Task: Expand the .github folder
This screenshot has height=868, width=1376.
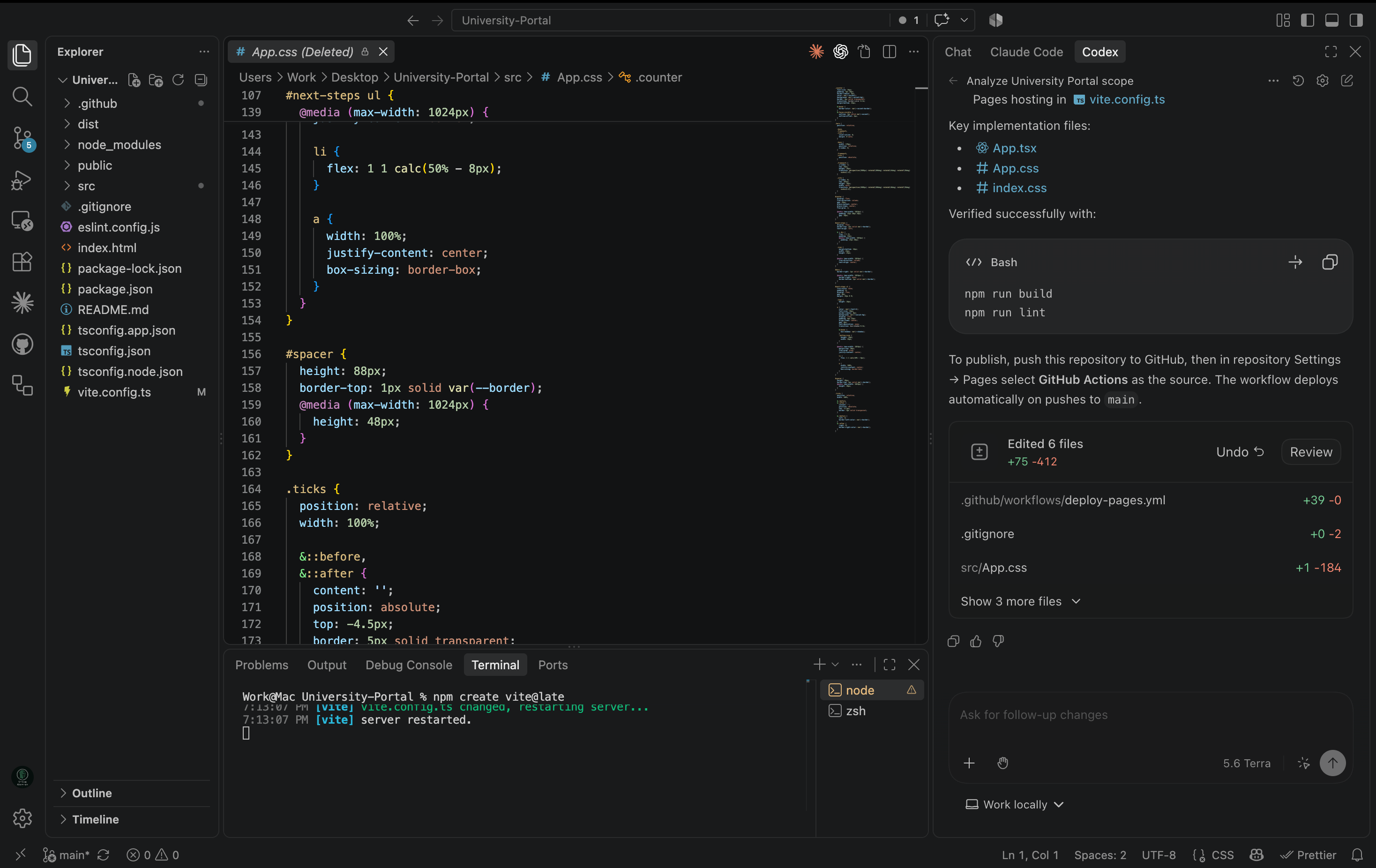Action: 133,104
